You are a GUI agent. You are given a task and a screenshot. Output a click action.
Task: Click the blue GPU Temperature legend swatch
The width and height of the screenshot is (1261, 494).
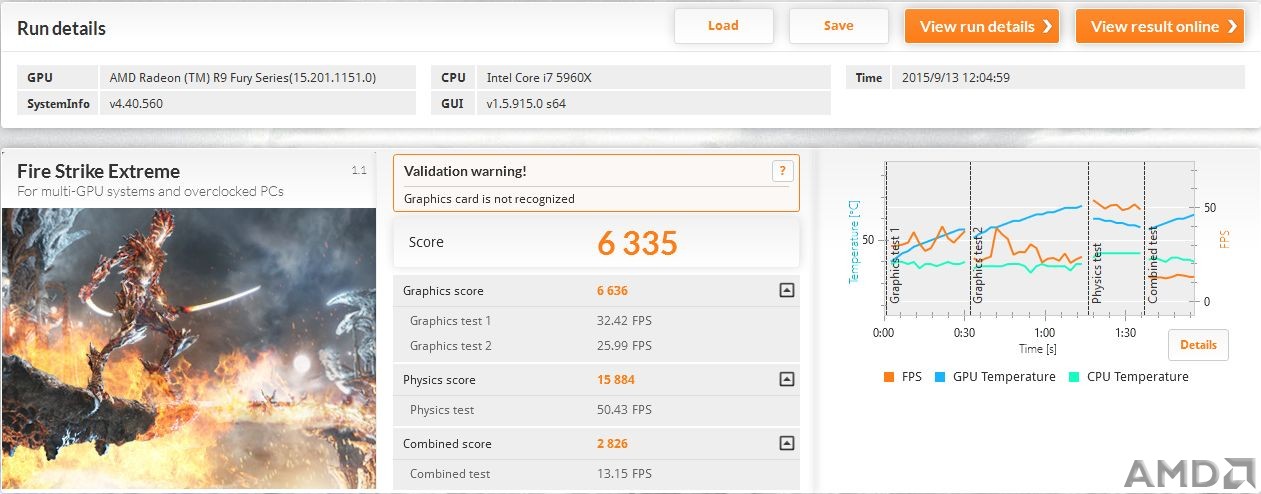940,377
